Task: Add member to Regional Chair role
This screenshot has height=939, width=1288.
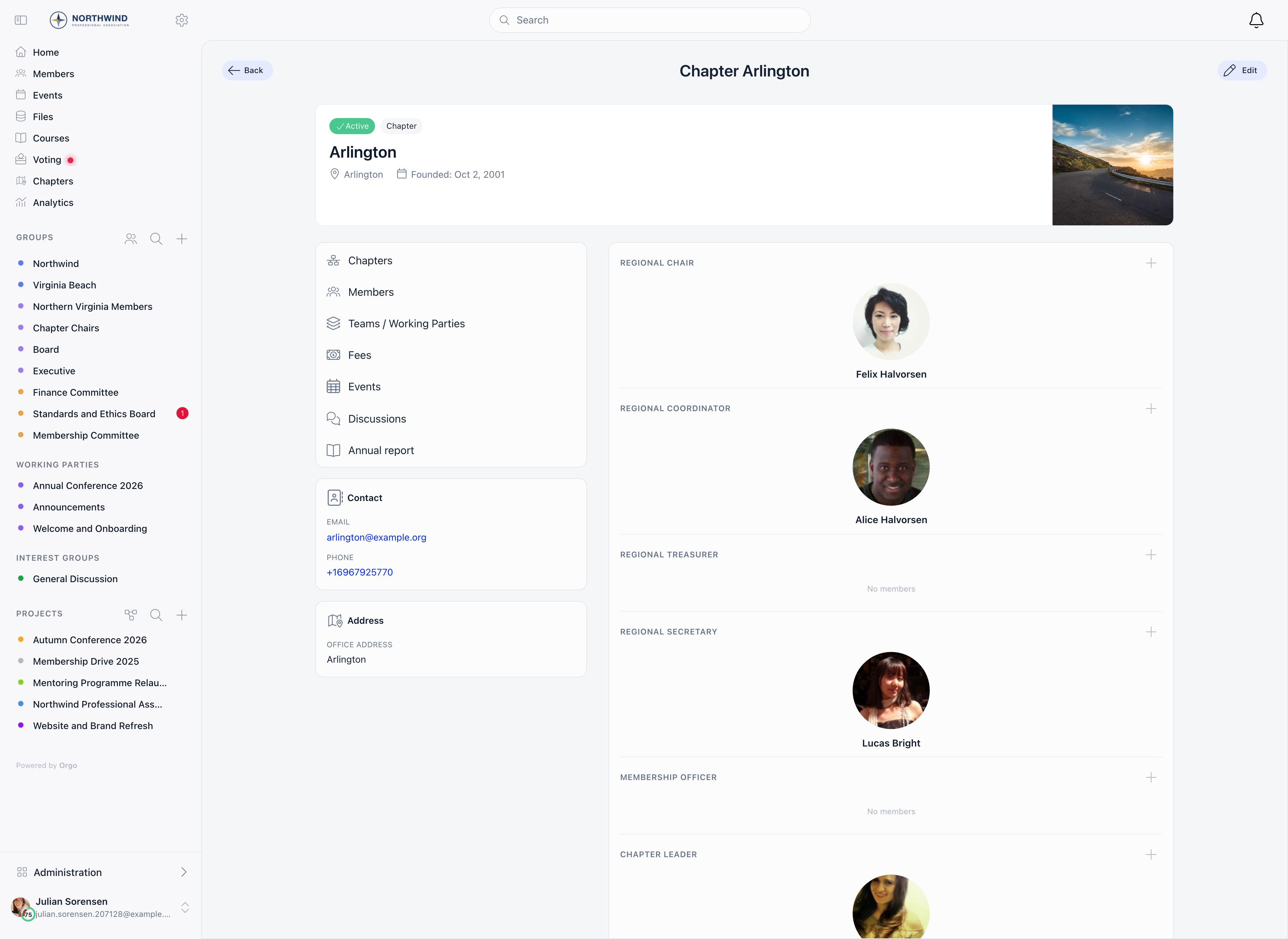Action: click(1151, 263)
